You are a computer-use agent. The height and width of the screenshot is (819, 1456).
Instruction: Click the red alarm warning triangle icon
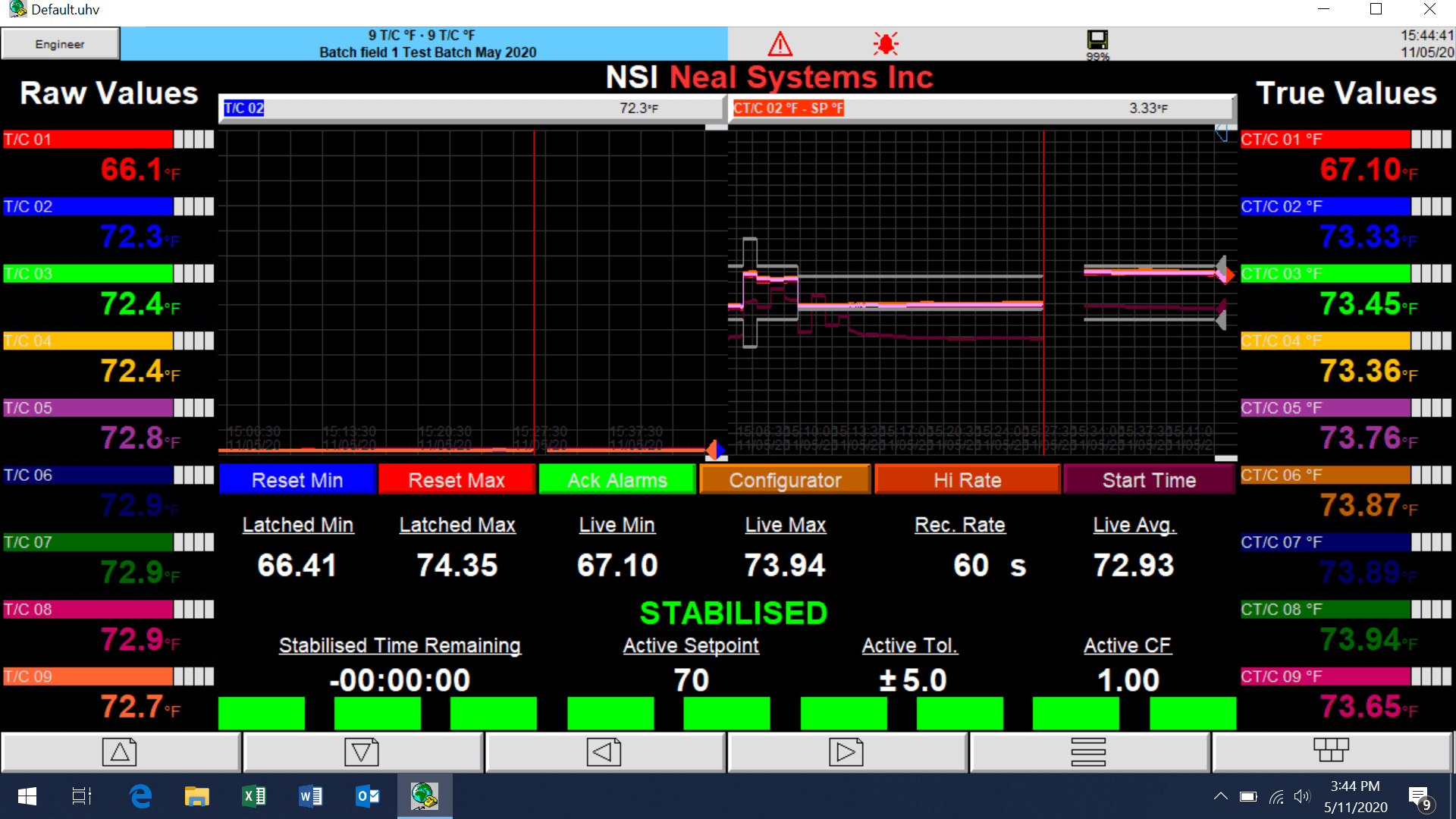(x=780, y=44)
